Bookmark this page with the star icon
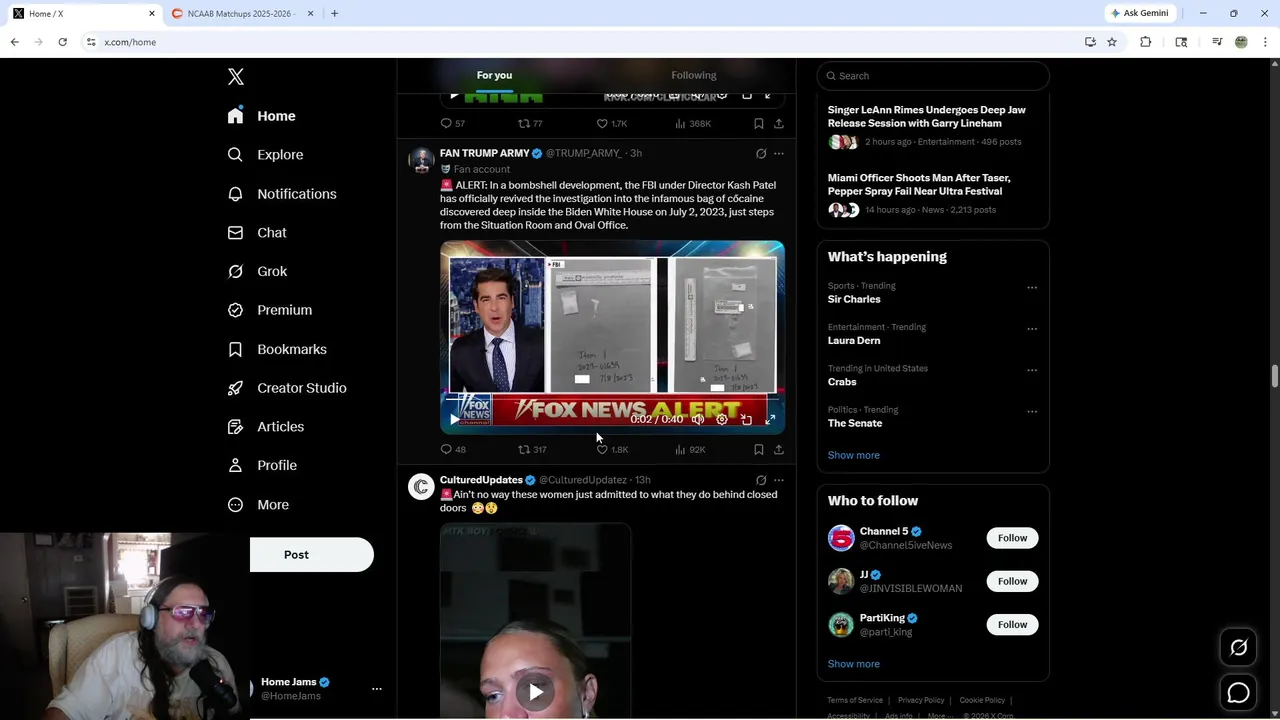The width and height of the screenshot is (1280, 720). (1112, 42)
